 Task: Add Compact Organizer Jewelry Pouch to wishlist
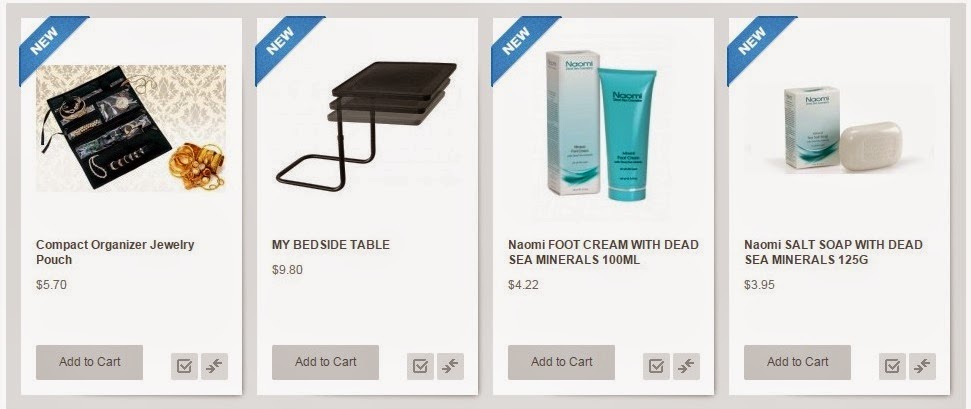[x=185, y=366]
